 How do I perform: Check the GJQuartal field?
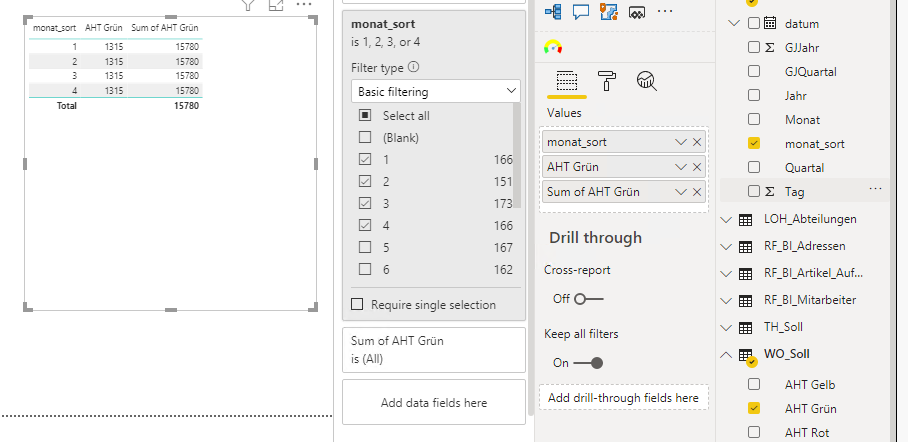point(754,71)
